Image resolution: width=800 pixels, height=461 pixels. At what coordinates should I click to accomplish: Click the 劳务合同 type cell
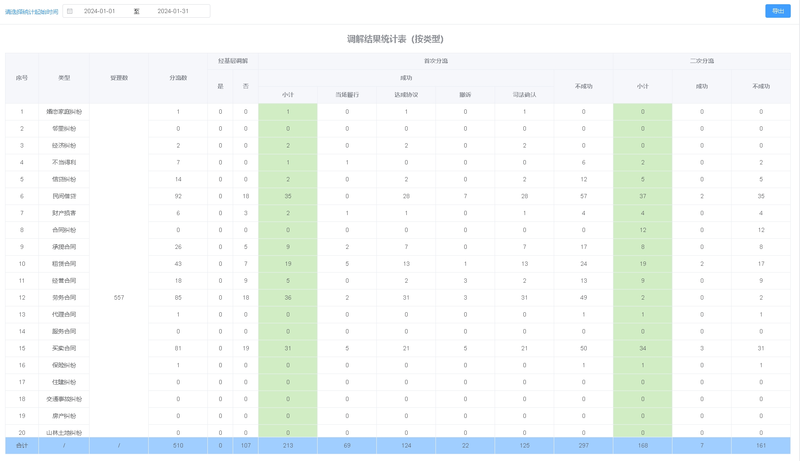pyautogui.click(x=64, y=297)
